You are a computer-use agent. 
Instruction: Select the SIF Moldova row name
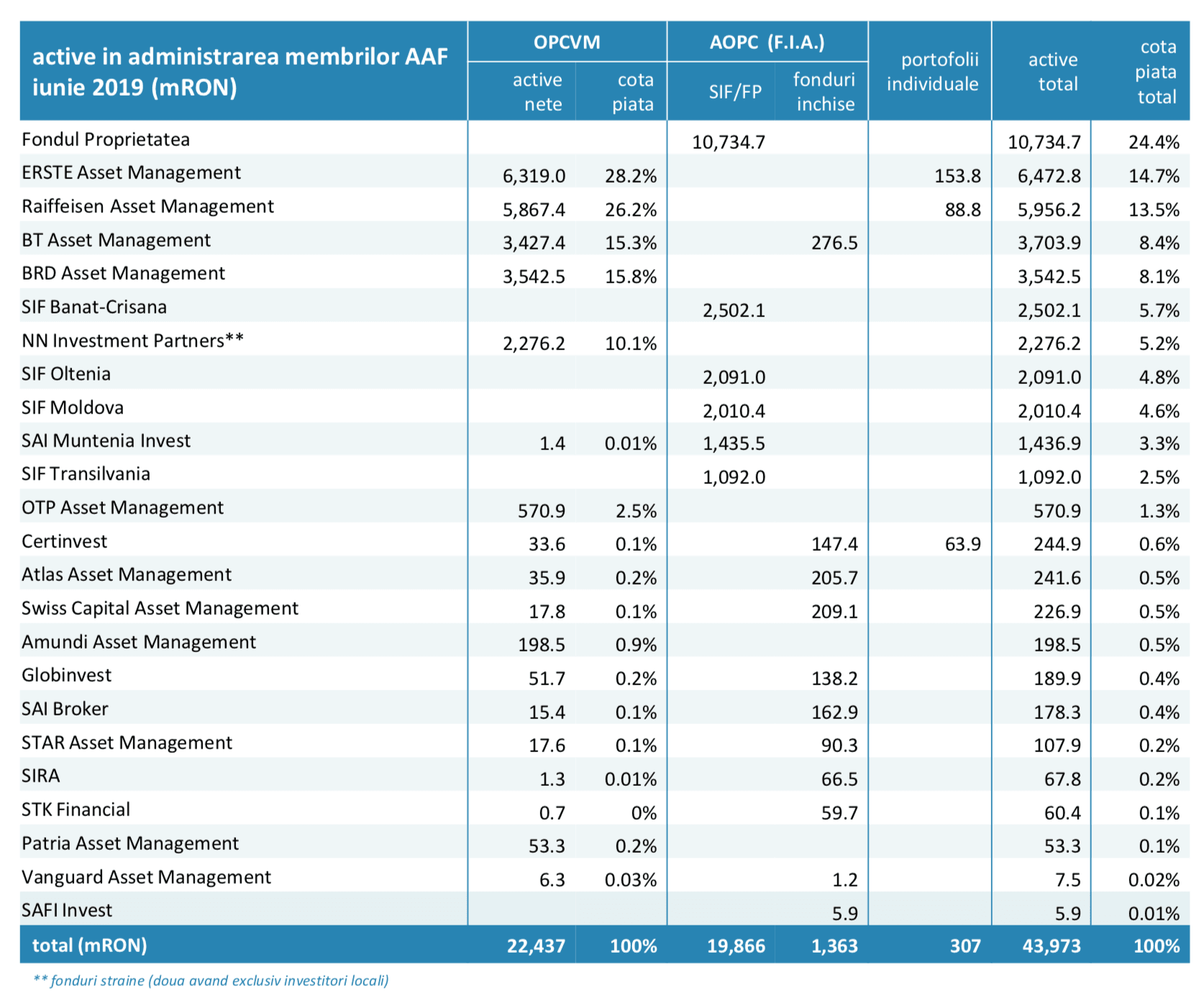[73, 408]
